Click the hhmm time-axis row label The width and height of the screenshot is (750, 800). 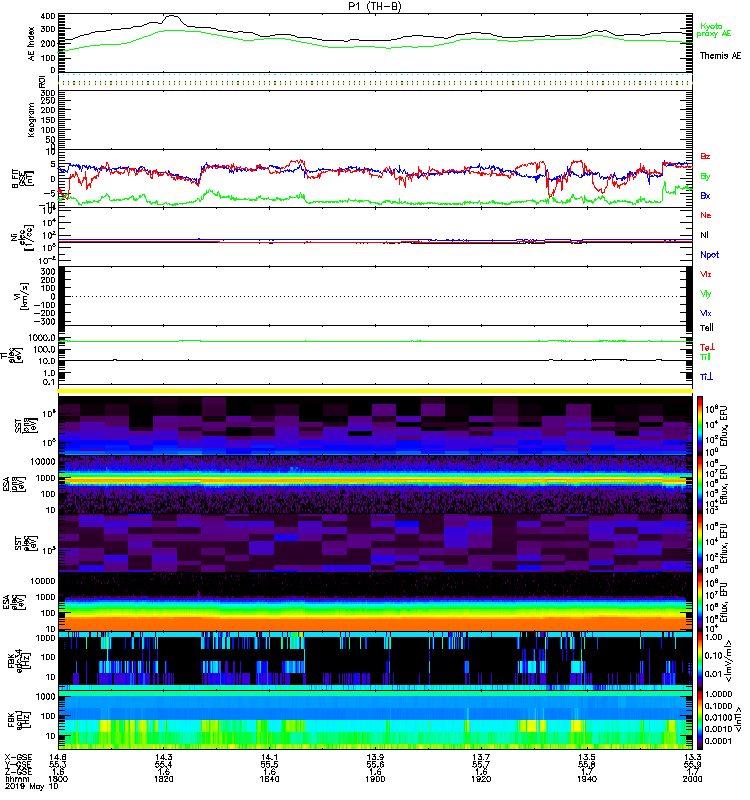[x=16, y=780]
